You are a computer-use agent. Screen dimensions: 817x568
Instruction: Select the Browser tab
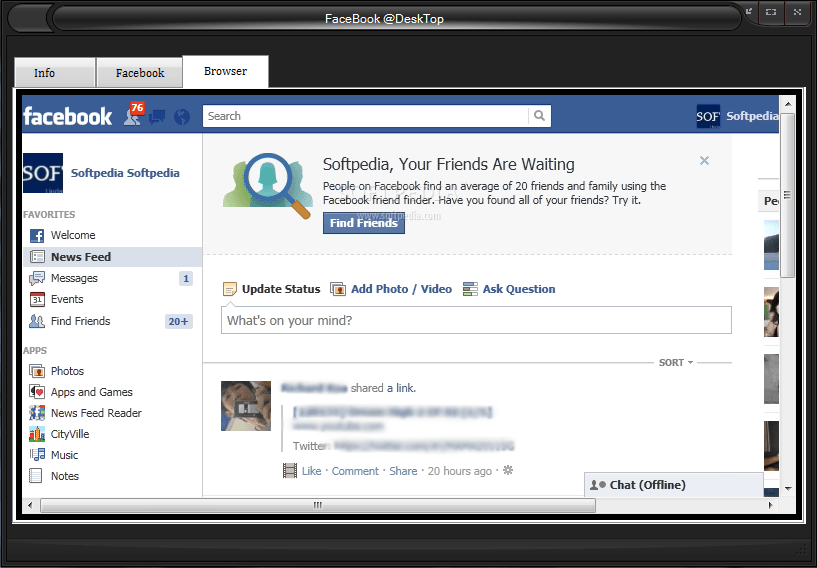pyautogui.click(x=226, y=71)
